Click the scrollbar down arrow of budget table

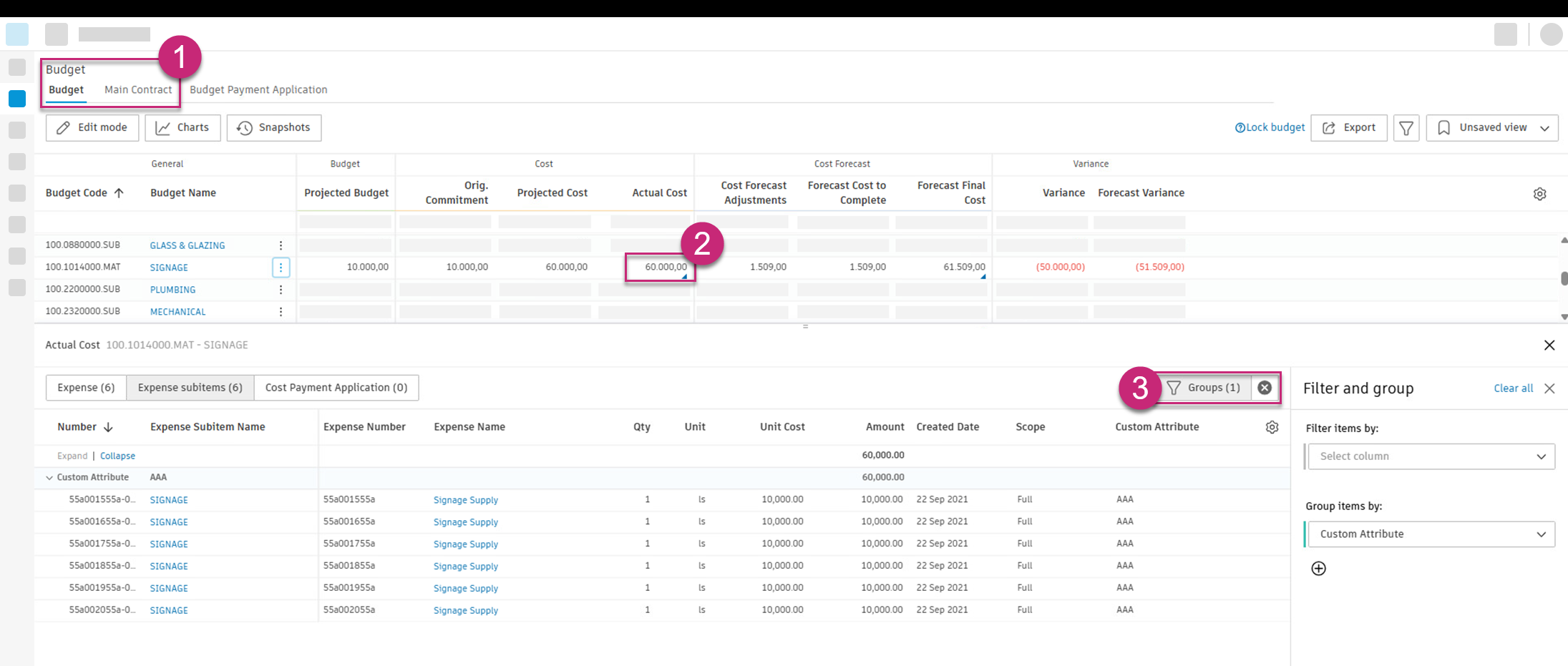[1564, 317]
